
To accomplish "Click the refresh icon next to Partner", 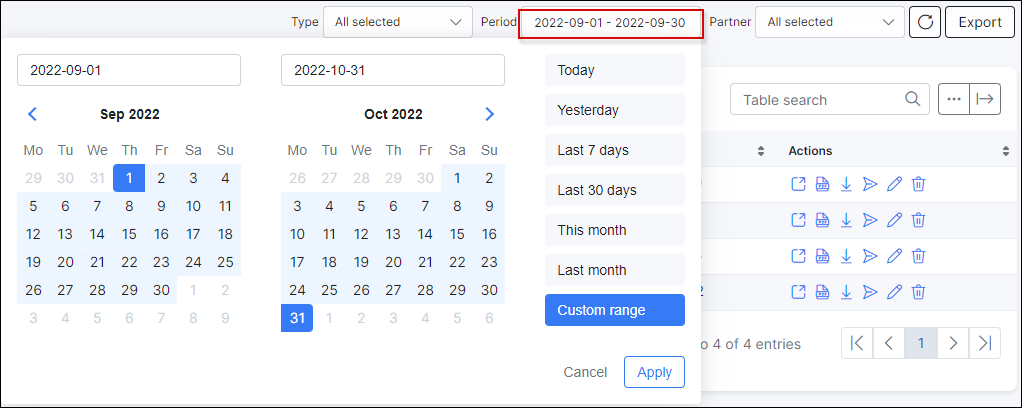I will (925, 22).
